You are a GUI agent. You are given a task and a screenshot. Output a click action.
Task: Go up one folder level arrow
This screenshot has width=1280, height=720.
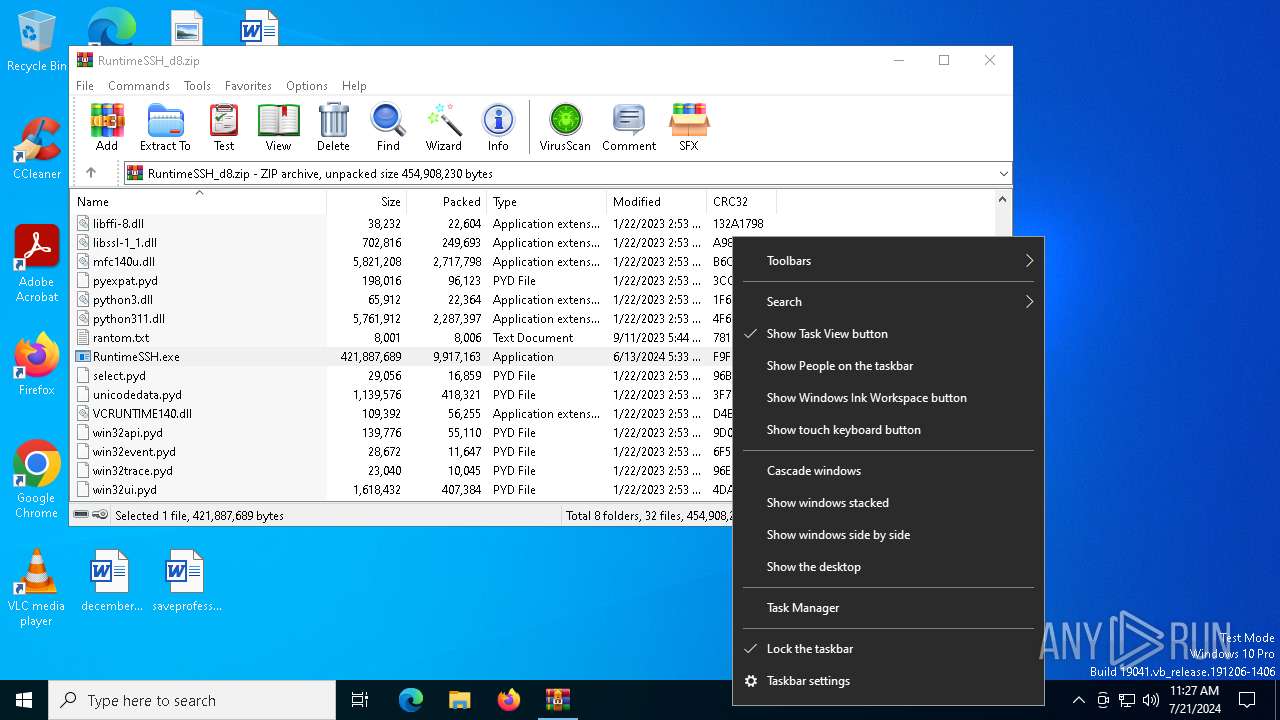(91, 173)
